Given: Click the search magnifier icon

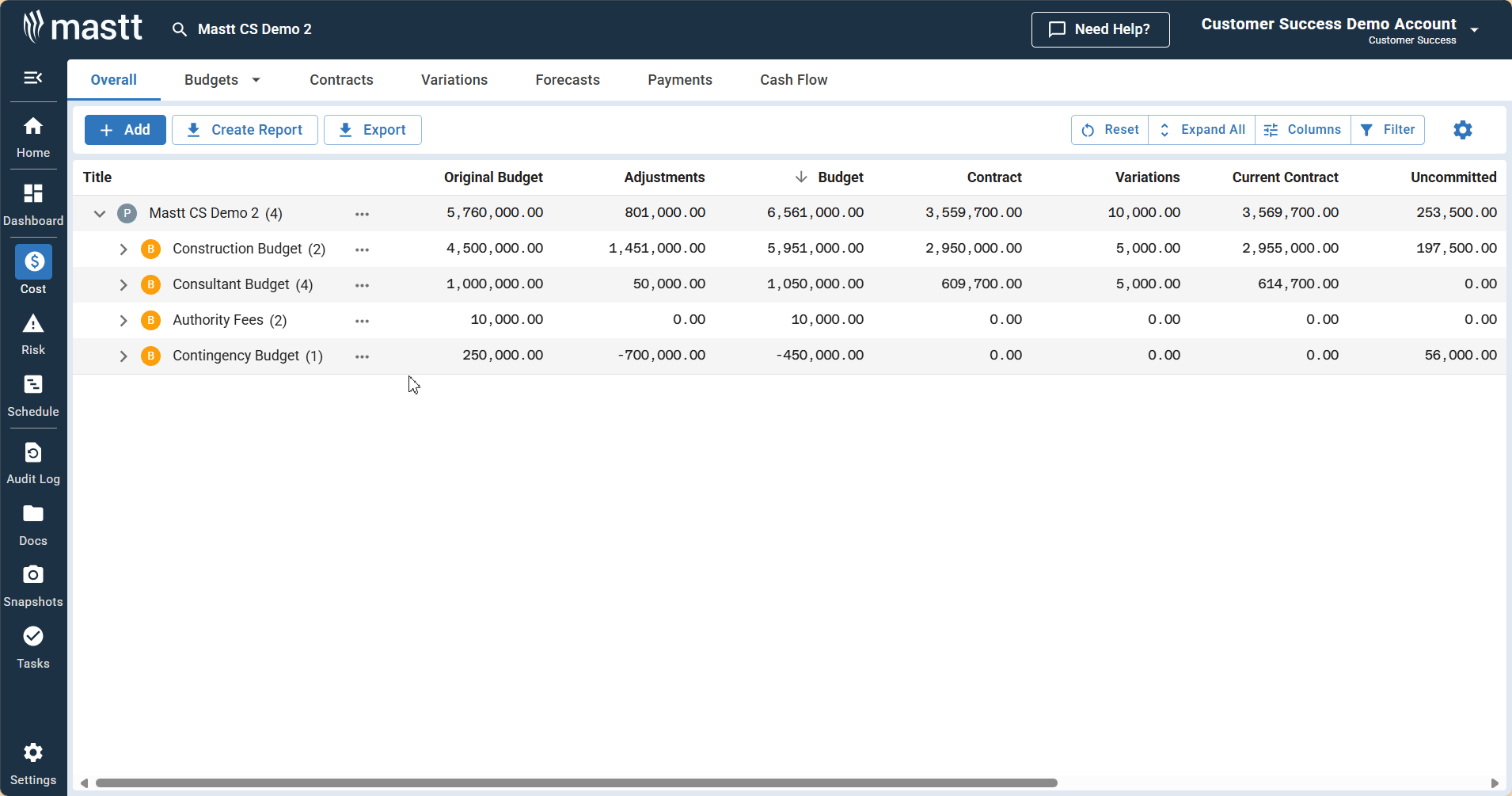Looking at the screenshot, I should coord(180,29).
